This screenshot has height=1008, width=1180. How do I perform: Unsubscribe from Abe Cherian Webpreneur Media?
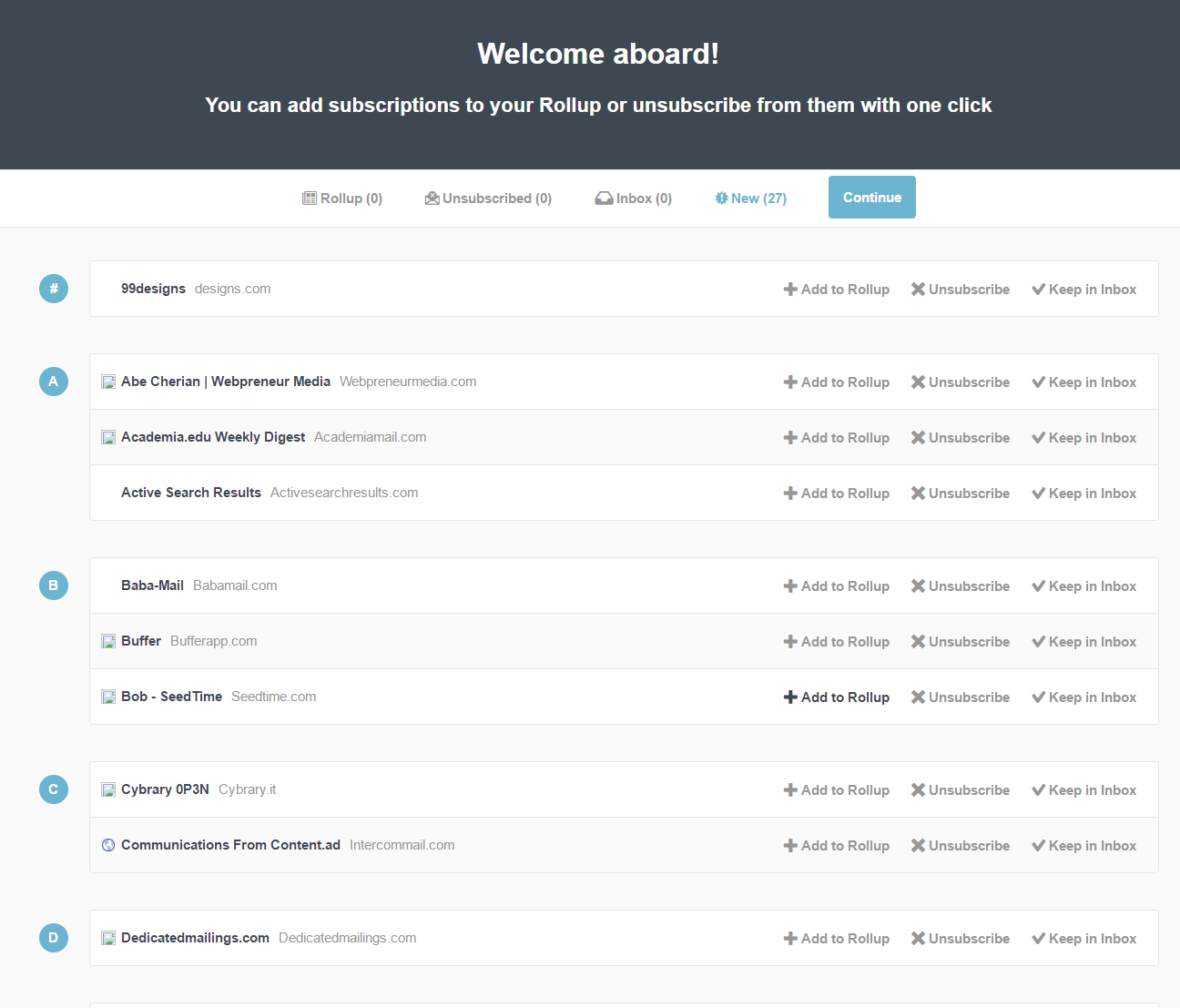coord(961,382)
